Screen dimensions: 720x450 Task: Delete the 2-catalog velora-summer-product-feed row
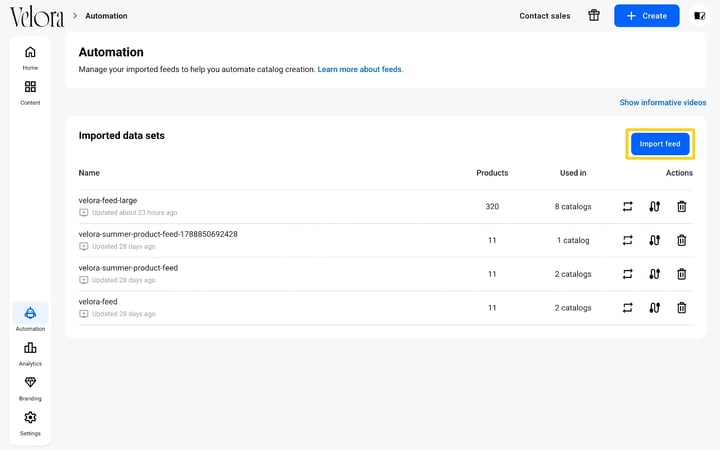point(681,274)
